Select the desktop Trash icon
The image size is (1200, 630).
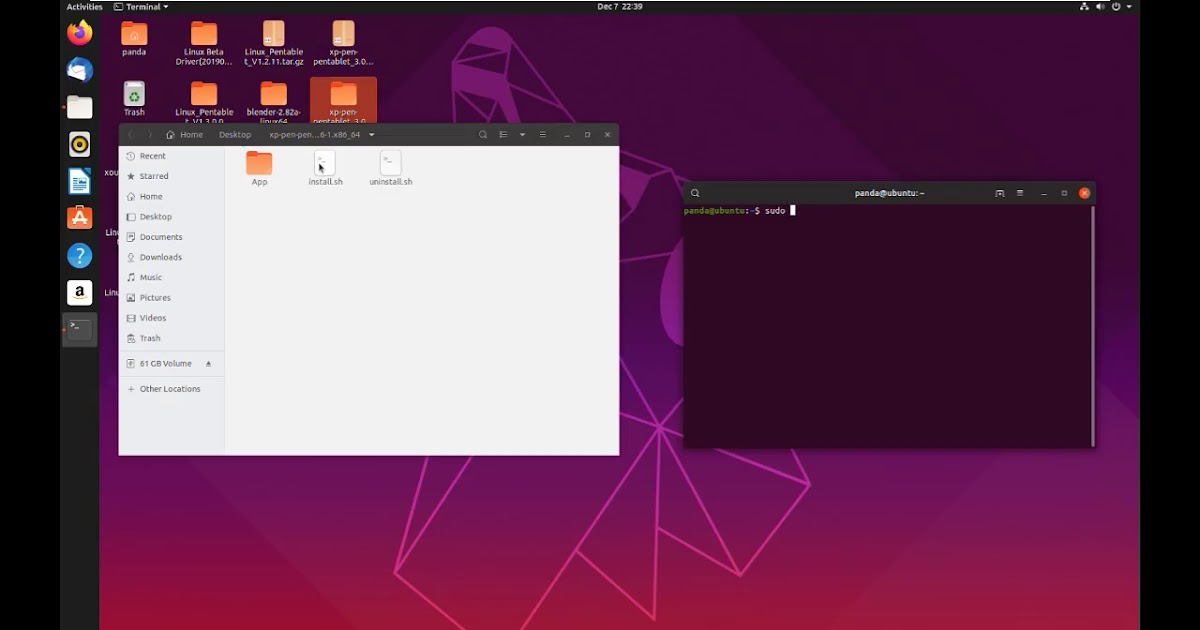point(134,99)
